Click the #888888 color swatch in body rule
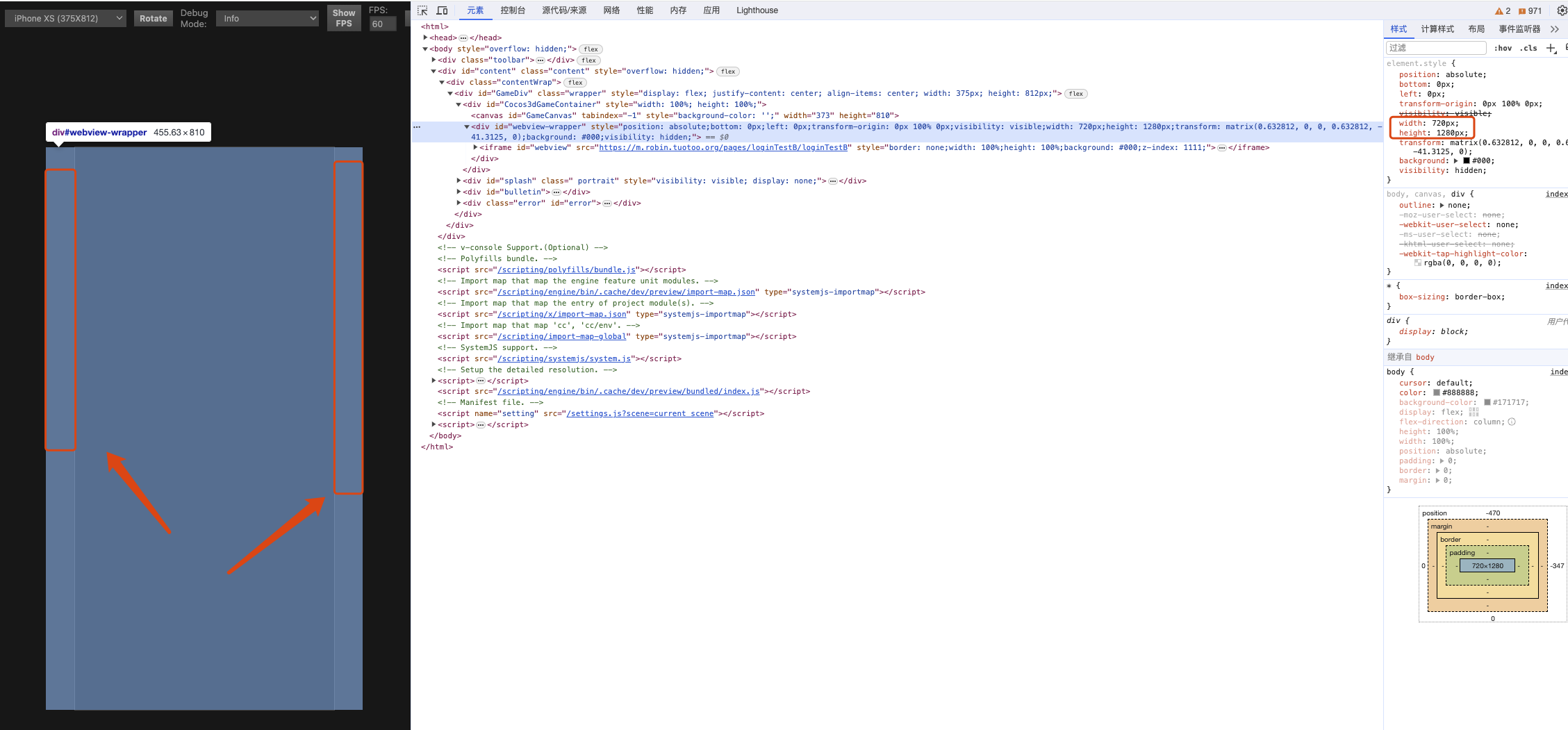Screen dimensions: 1568x730 [x=1436, y=392]
